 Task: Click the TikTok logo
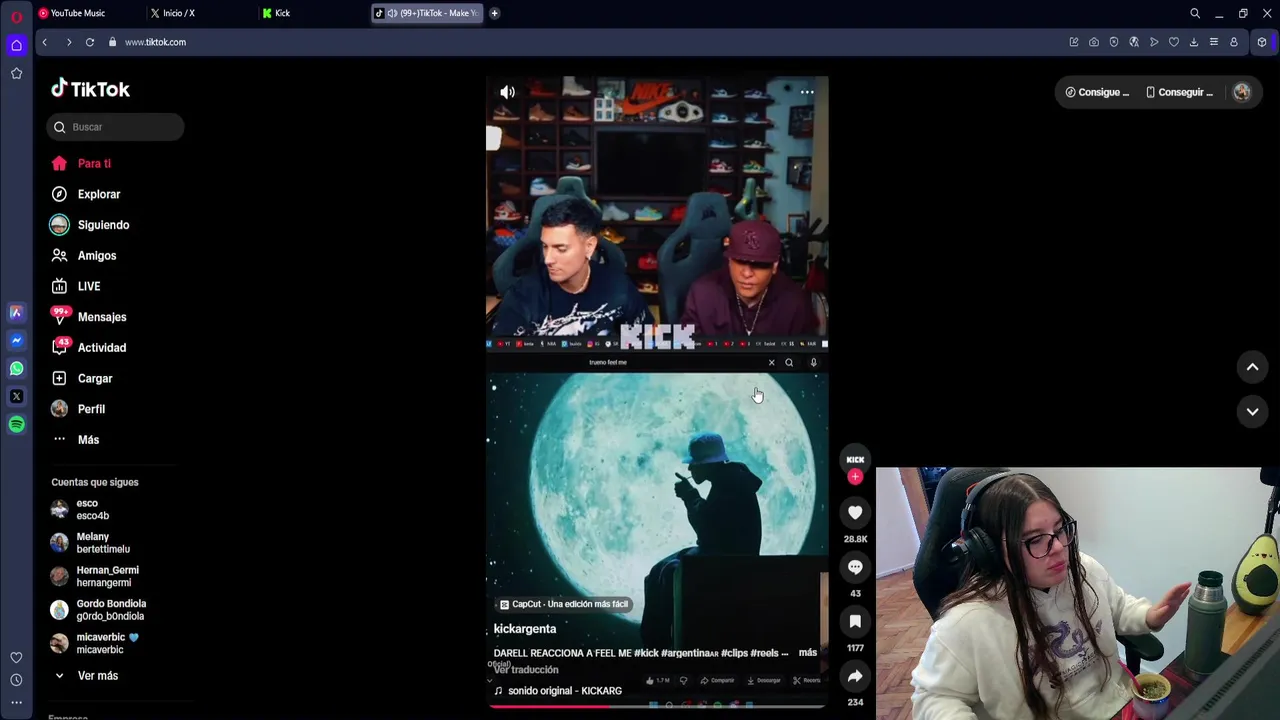tap(90, 89)
